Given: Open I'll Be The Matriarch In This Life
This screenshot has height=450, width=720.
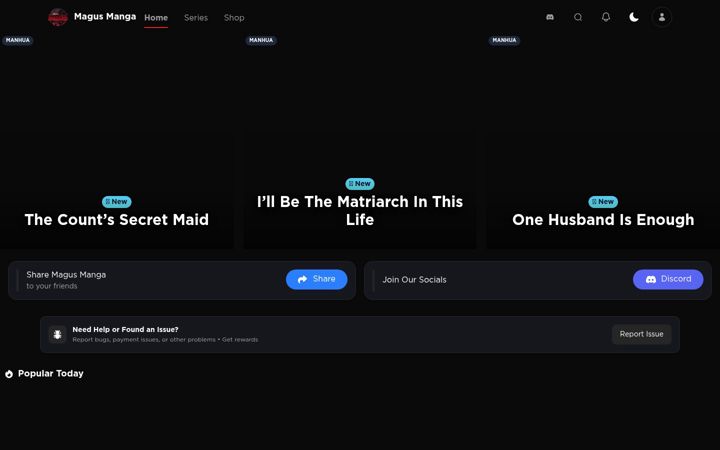Looking at the screenshot, I should click(360, 210).
